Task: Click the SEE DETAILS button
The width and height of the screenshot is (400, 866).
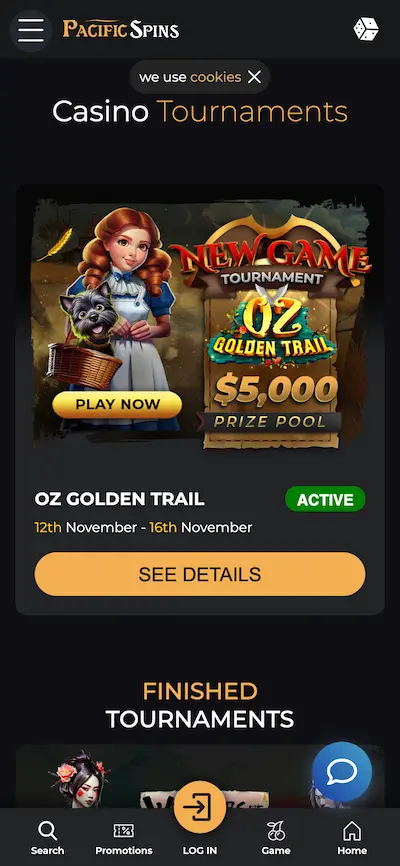Action: pos(200,574)
